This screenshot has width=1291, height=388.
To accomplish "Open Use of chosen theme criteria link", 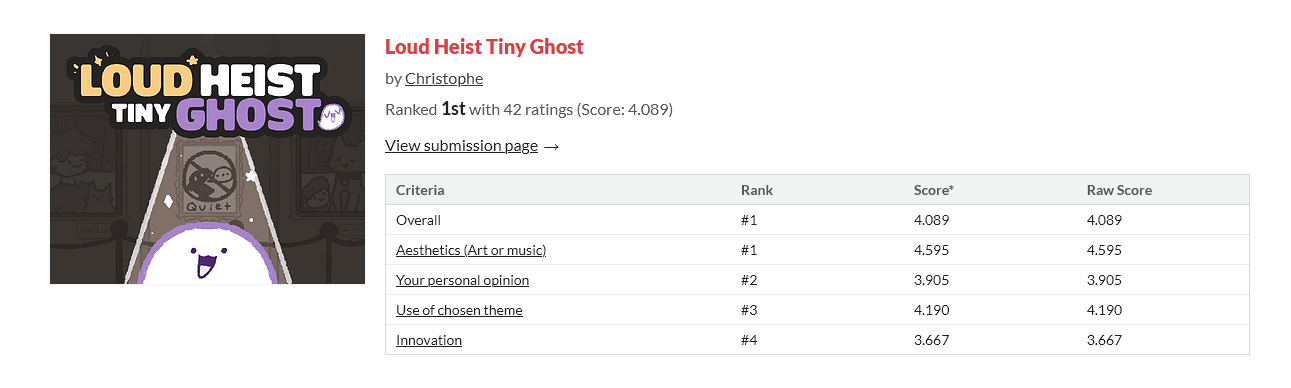I will click(459, 310).
